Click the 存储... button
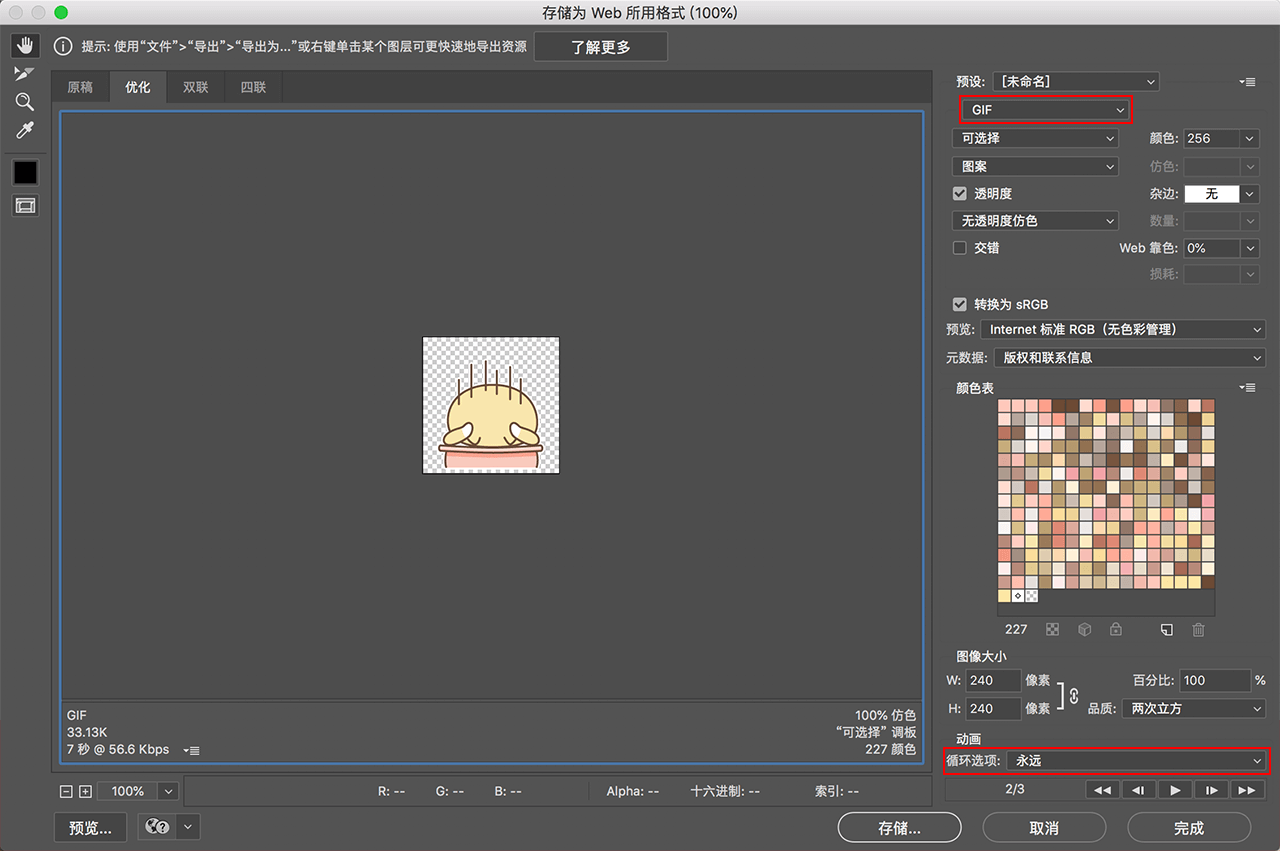Viewport: 1280px width, 851px height. 899,828
